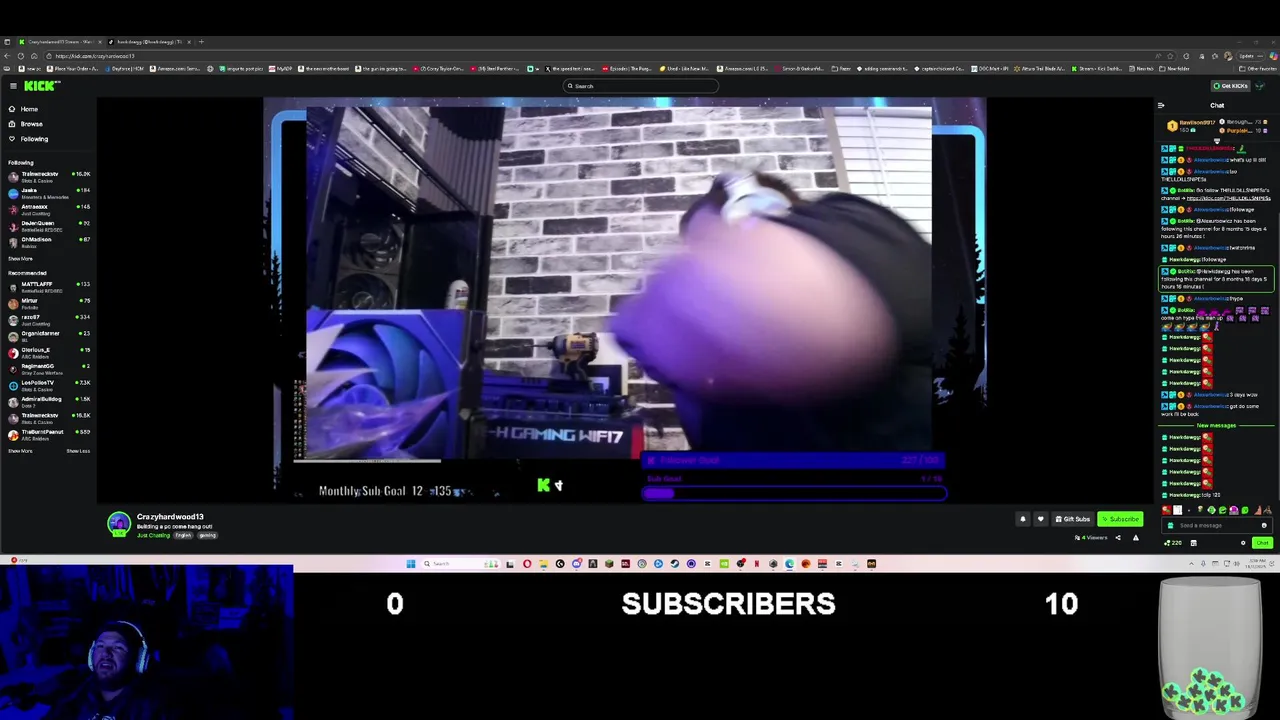
Task: Click Crazyhardwood13 streamer avatar
Action: [119, 523]
